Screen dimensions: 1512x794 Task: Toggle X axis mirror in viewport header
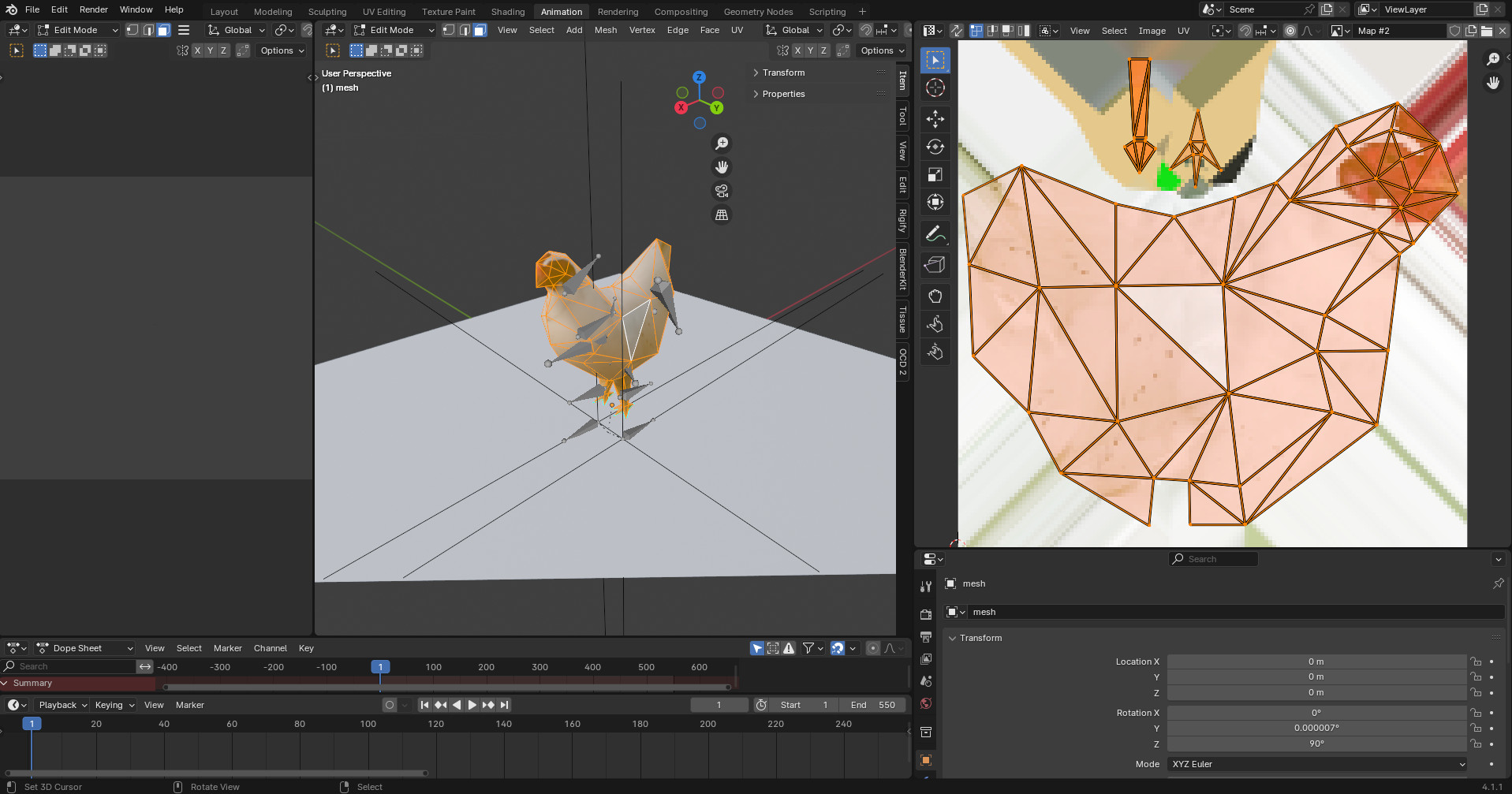(x=797, y=50)
